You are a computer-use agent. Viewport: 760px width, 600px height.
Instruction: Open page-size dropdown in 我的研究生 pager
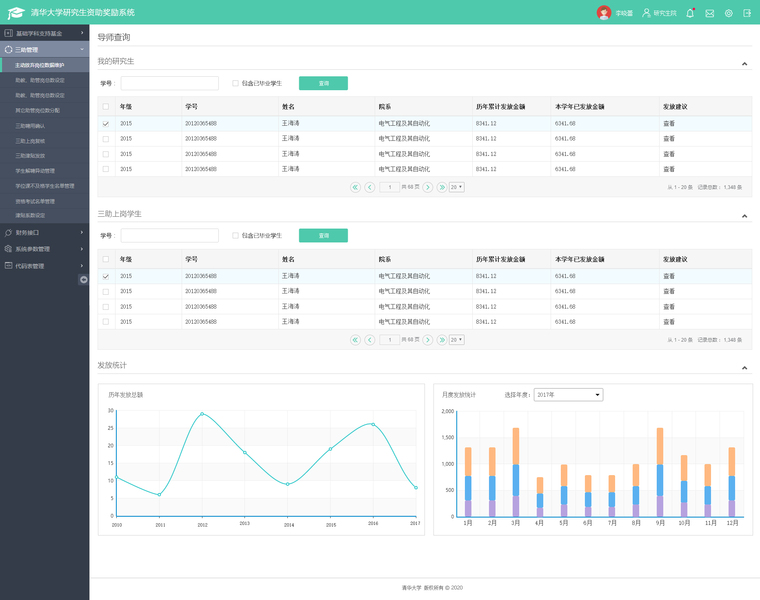pyautogui.click(x=457, y=187)
